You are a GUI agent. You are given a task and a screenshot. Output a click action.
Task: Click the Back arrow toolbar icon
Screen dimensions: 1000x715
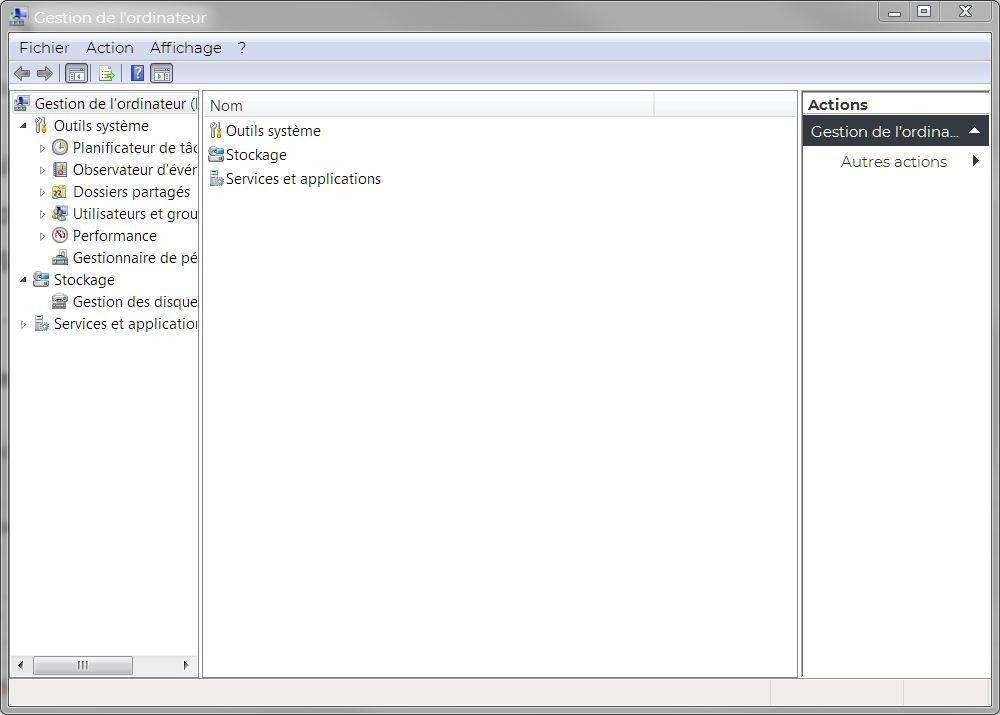click(x=22, y=73)
